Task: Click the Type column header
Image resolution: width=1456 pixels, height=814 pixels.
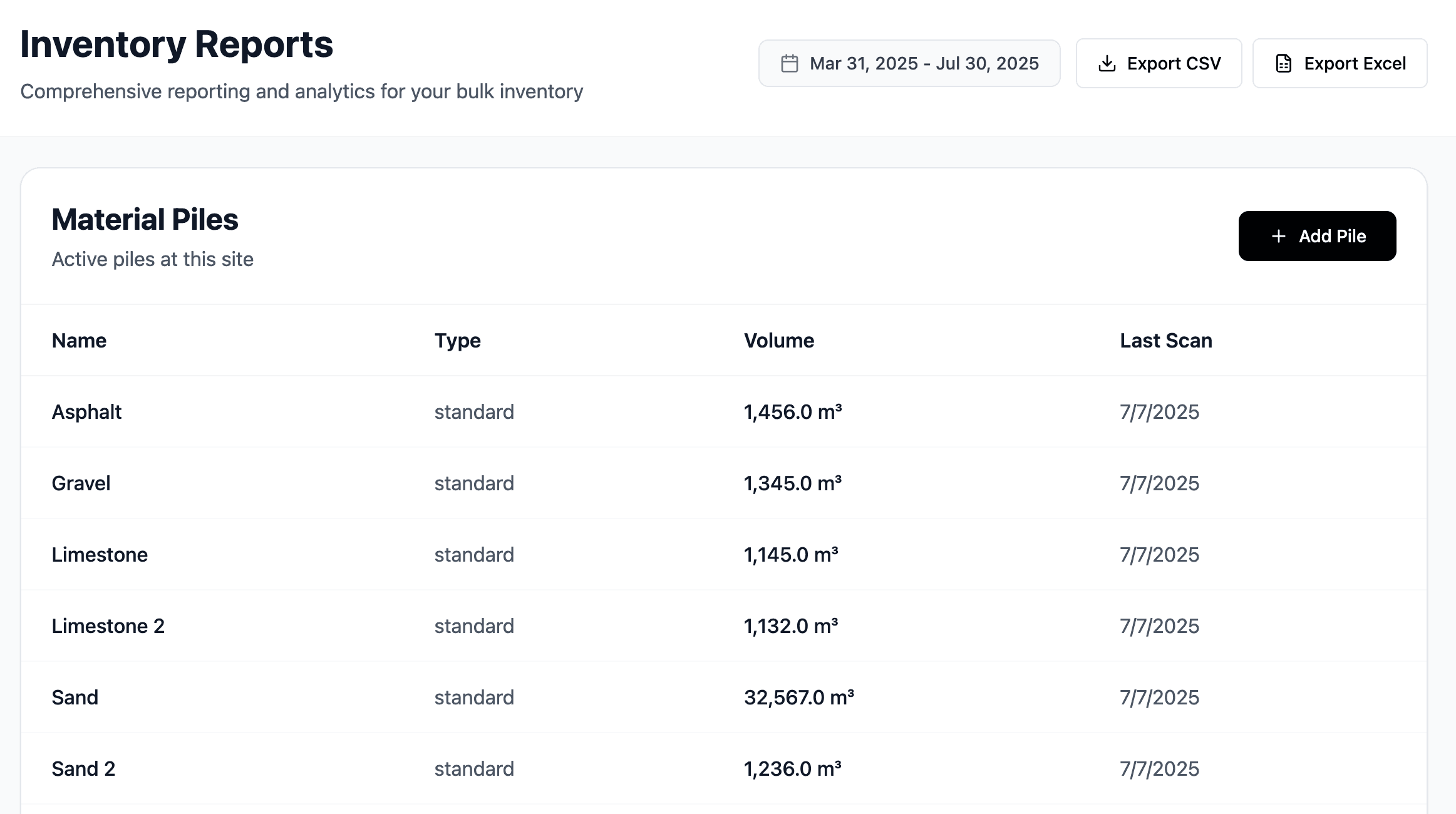Action: click(x=458, y=340)
